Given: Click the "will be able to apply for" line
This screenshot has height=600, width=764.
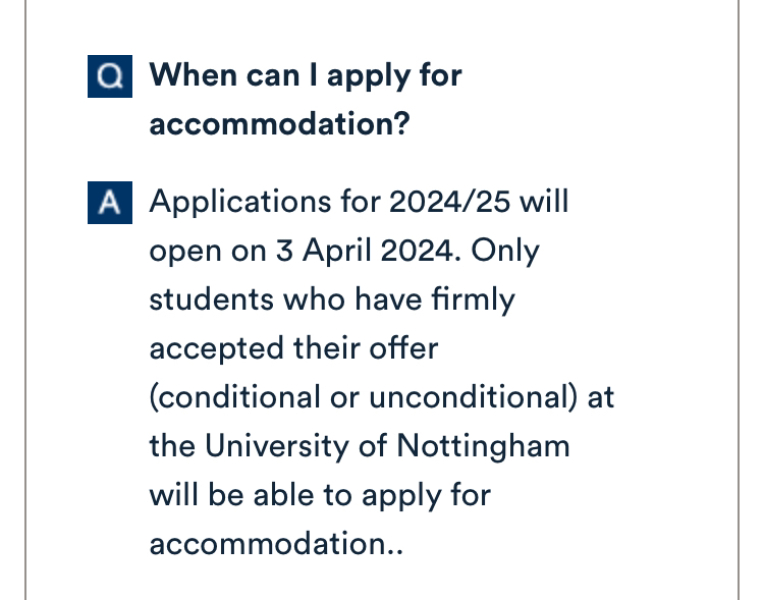Looking at the screenshot, I should pyautogui.click(x=319, y=495).
